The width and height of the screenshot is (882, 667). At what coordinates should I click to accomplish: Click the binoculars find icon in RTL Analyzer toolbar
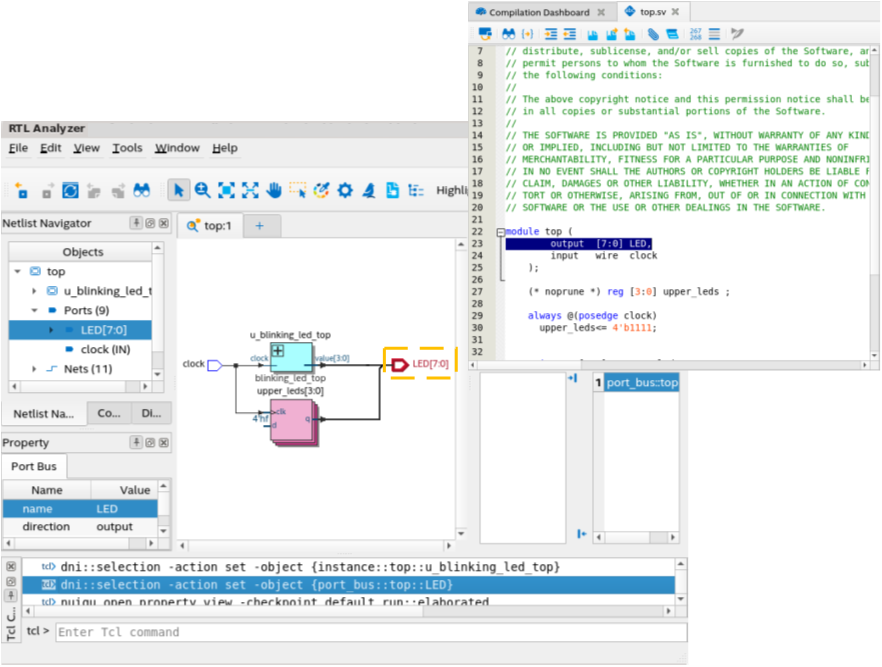pos(142,190)
